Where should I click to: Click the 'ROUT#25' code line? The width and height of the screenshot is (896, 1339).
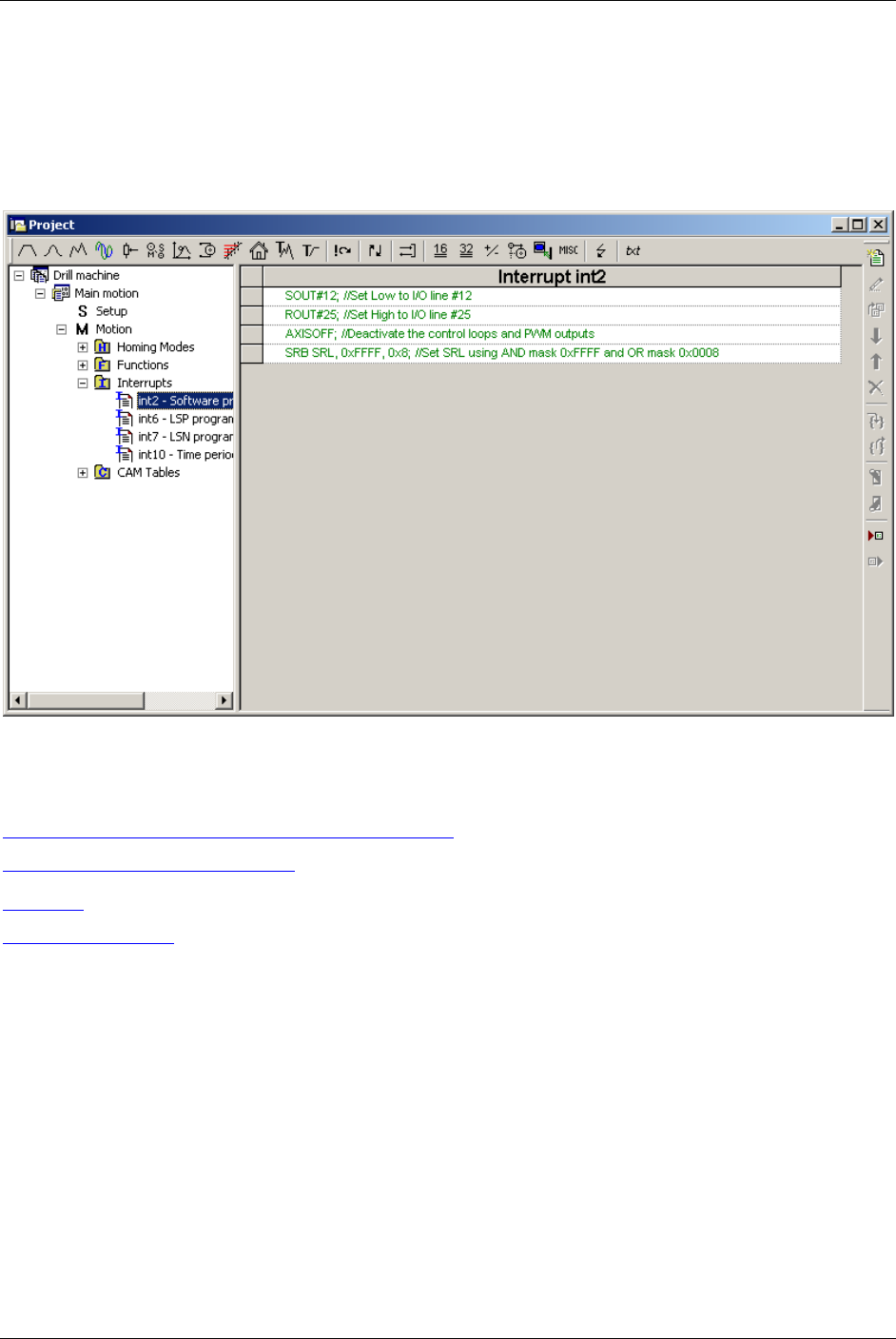pos(552,315)
